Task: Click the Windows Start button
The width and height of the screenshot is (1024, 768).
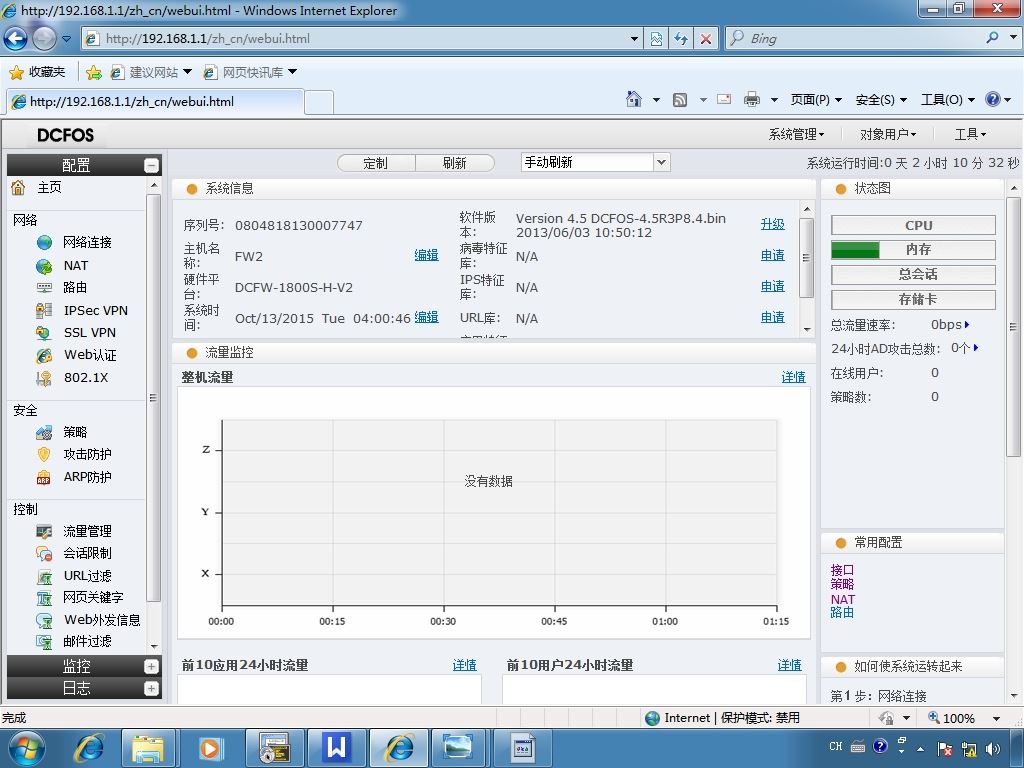Action: (x=25, y=748)
